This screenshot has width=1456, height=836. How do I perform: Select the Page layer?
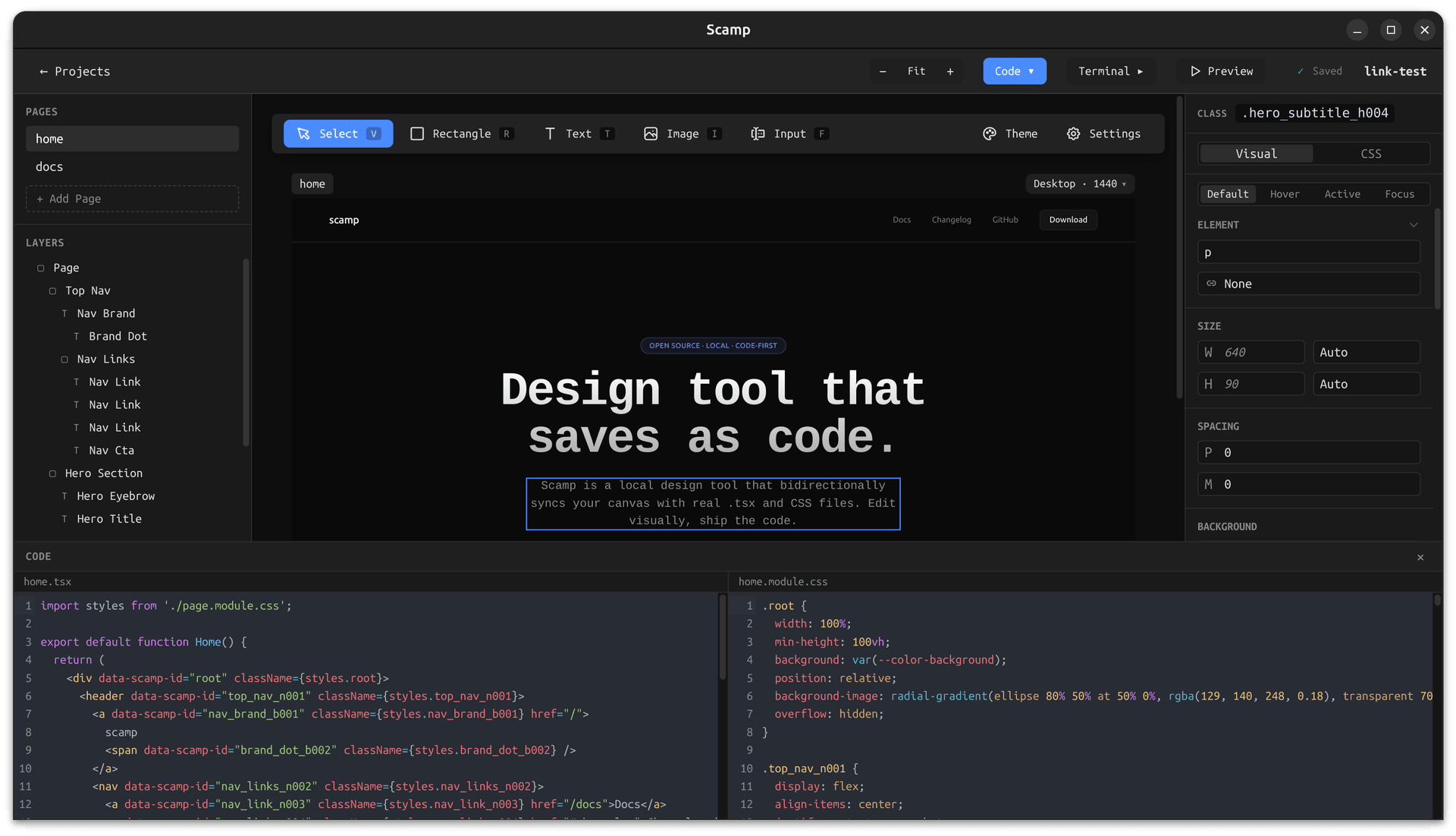pos(66,268)
